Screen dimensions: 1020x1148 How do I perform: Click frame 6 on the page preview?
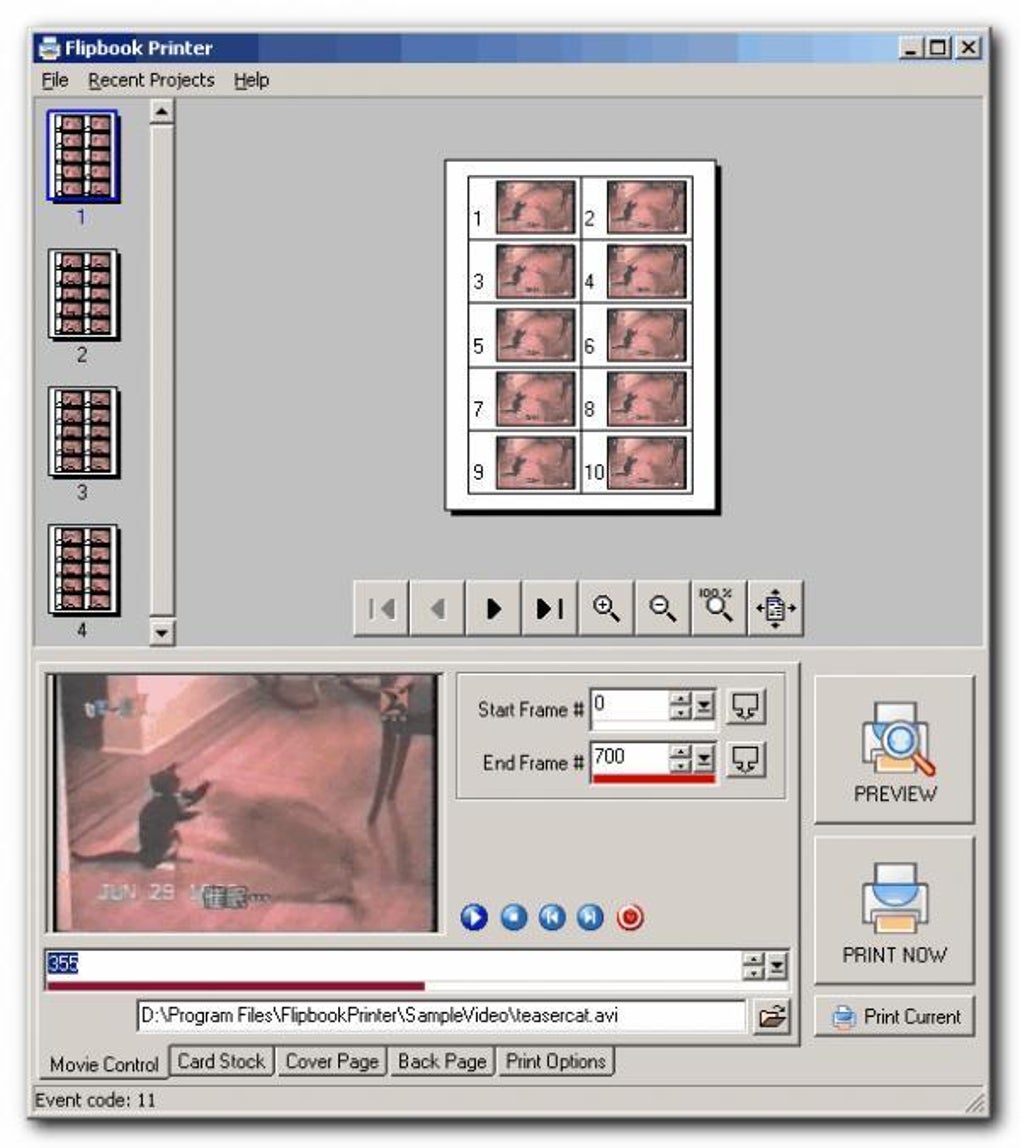(647, 335)
